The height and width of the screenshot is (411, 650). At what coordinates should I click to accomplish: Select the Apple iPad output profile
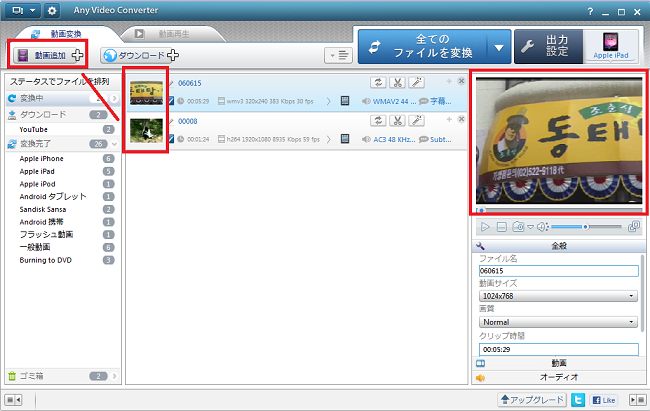pyautogui.click(x=611, y=46)
